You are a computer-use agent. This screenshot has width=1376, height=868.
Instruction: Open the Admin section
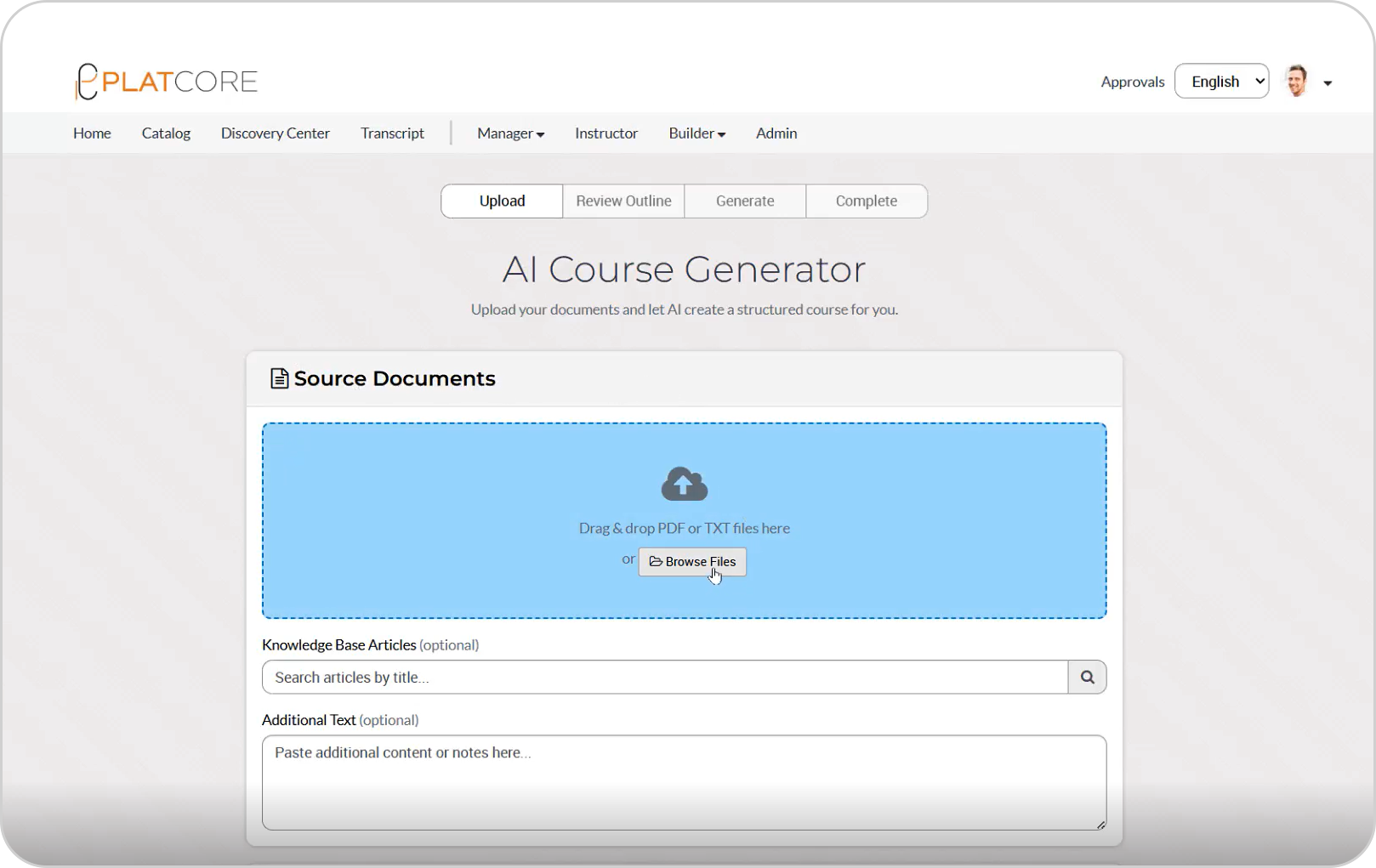776,133
